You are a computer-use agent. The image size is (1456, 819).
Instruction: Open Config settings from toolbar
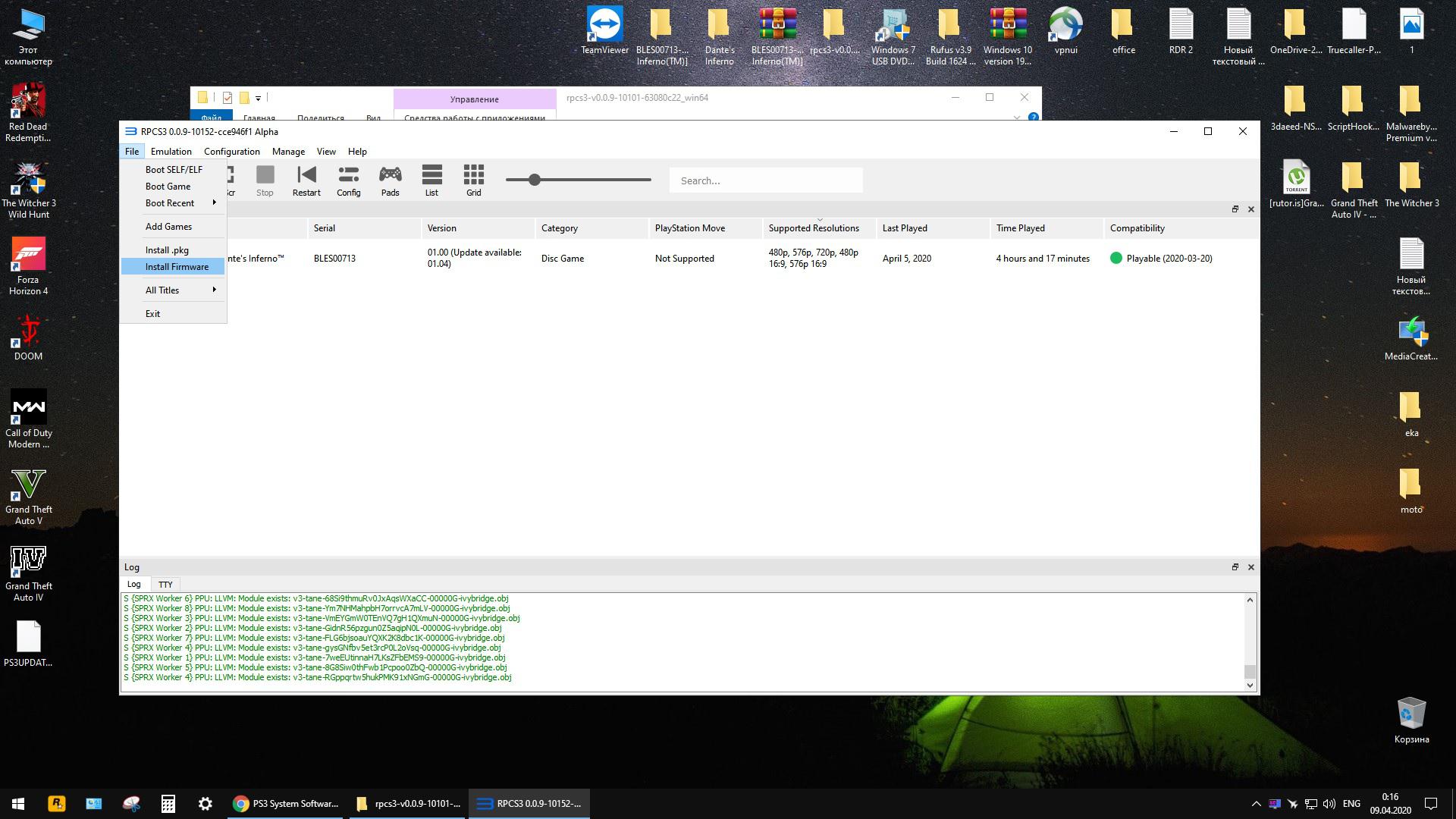click(348, 180)
